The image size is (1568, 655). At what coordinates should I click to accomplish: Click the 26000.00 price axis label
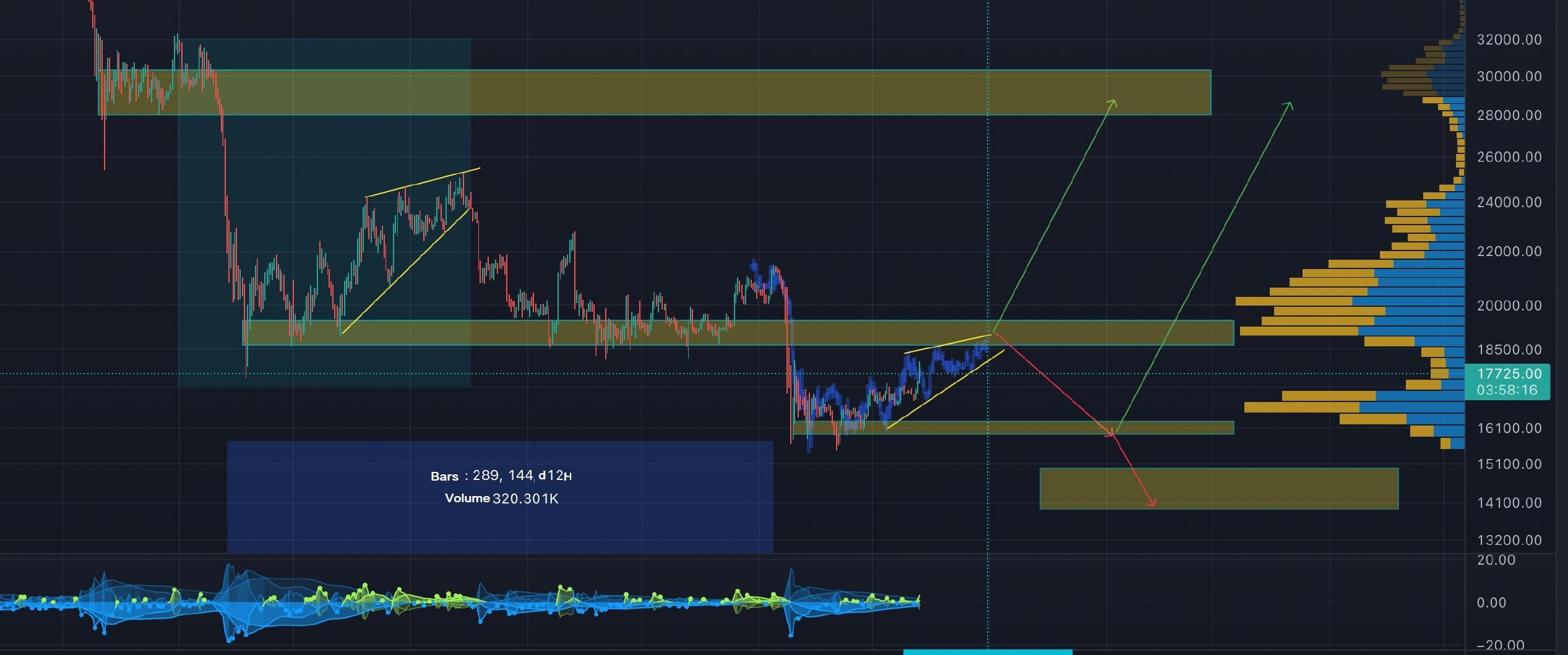(1509, 157)
